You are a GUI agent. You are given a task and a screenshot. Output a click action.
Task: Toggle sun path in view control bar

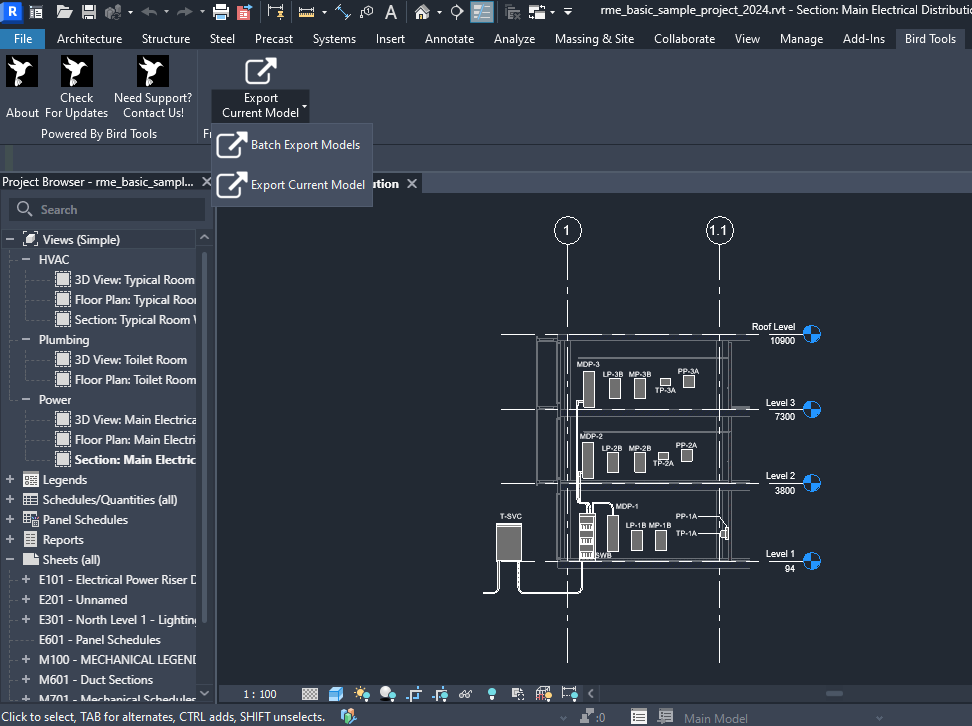(362, 693)
